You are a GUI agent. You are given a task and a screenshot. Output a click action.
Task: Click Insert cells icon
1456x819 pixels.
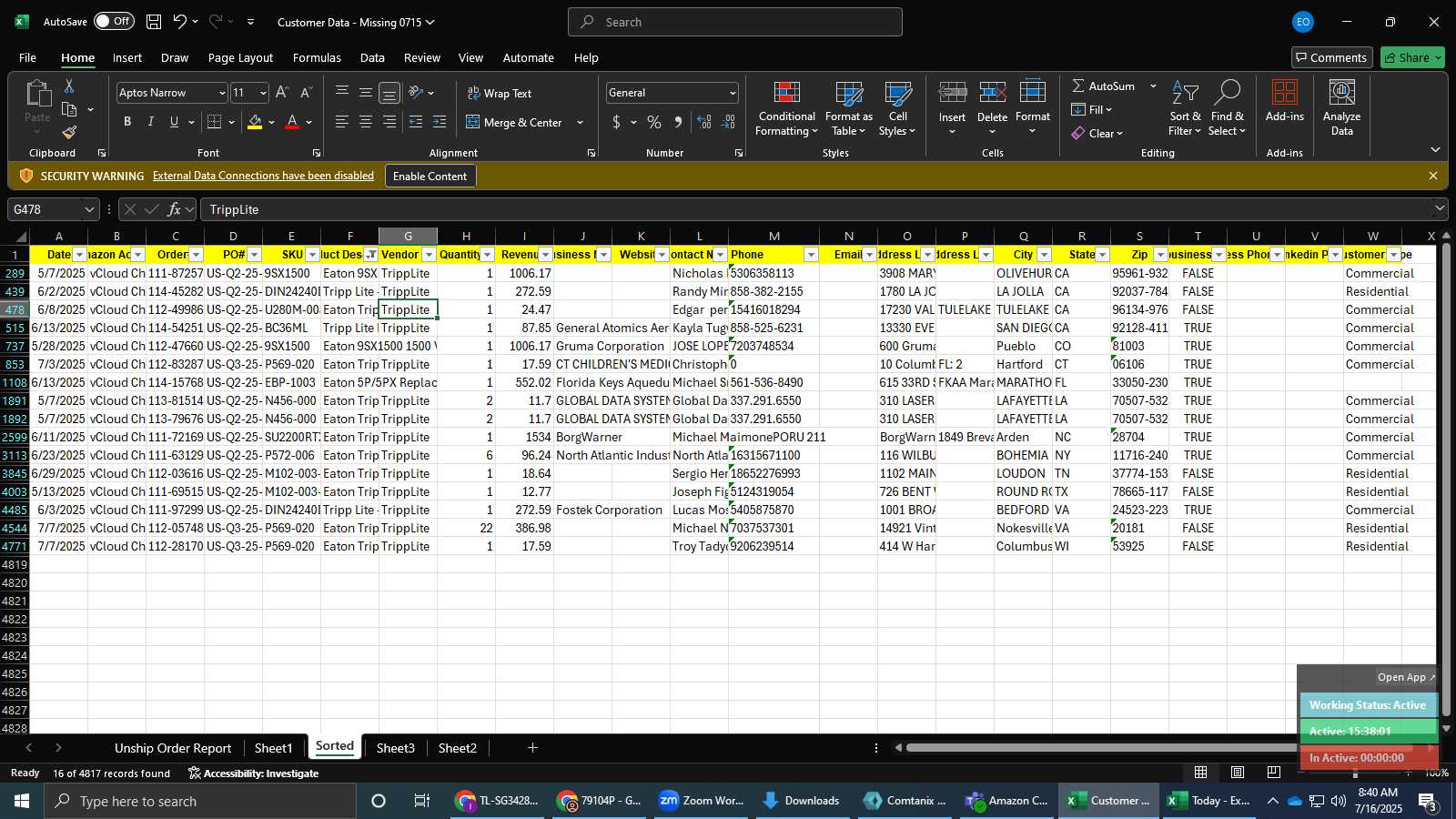952,93
